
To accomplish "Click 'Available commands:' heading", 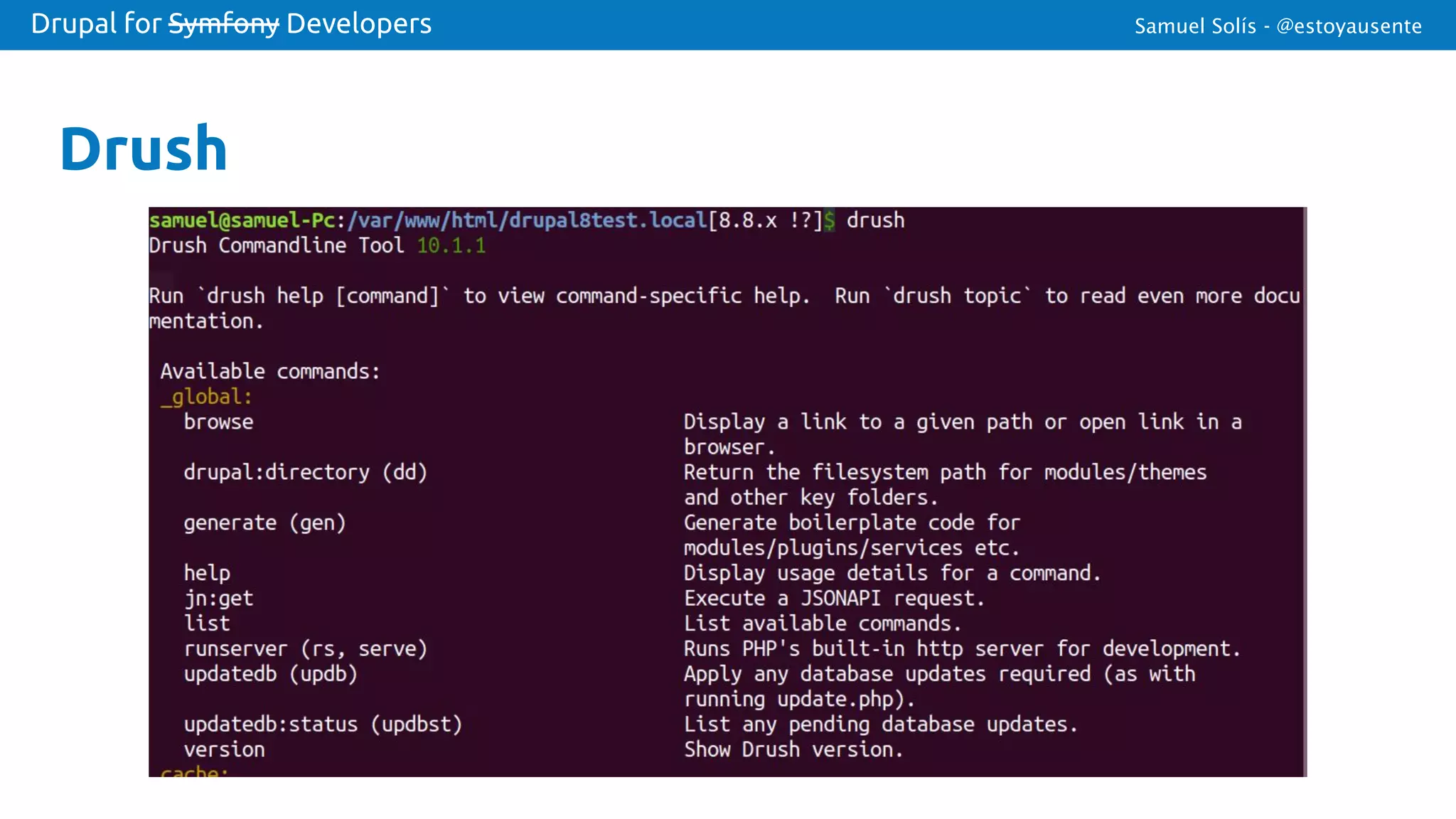I will coord(270,371).
